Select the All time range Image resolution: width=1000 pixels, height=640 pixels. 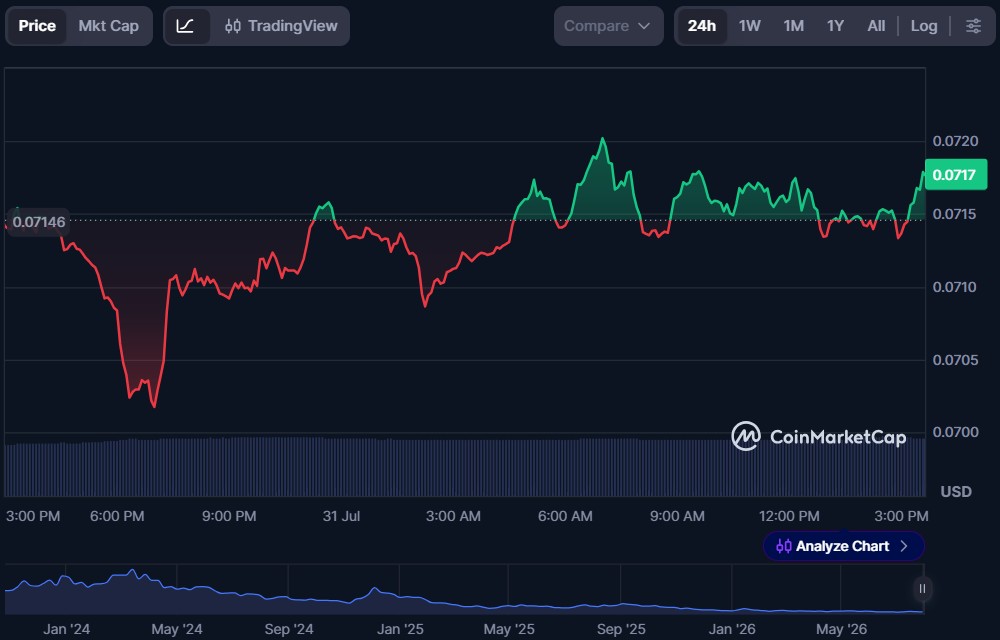[876, 26]
